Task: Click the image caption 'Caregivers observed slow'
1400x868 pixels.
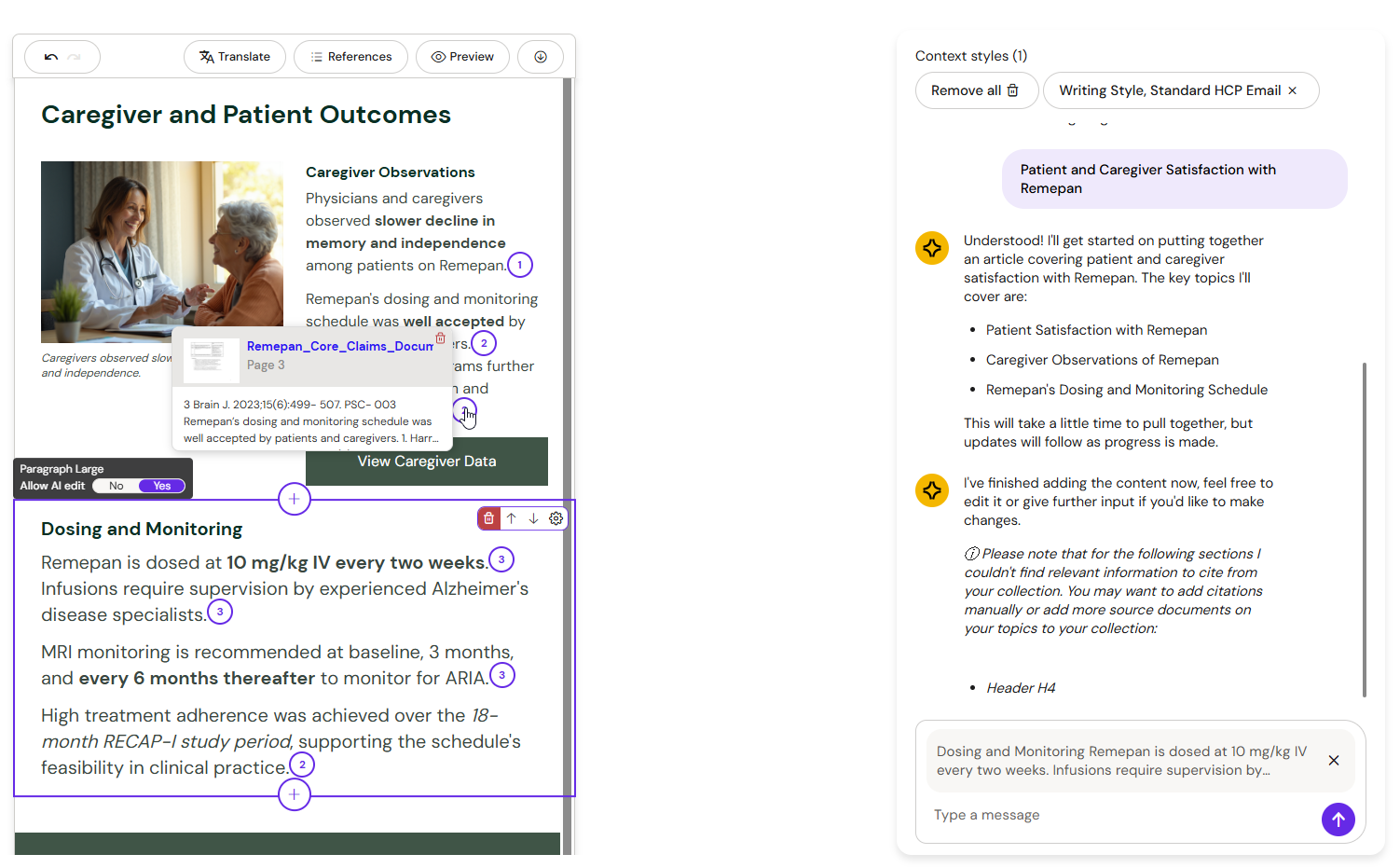Action: pyautogui.click(x=107, y=358)
